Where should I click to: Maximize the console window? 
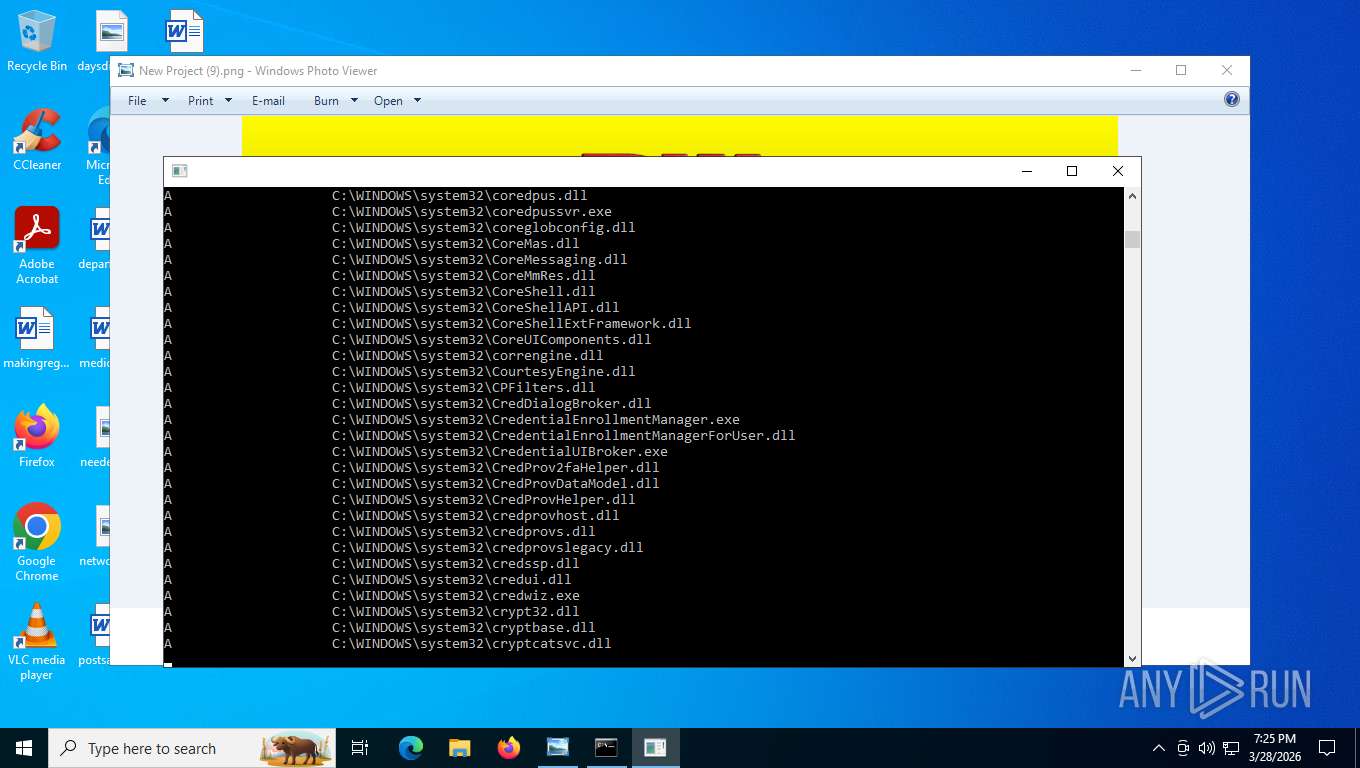pos(1072,171)
